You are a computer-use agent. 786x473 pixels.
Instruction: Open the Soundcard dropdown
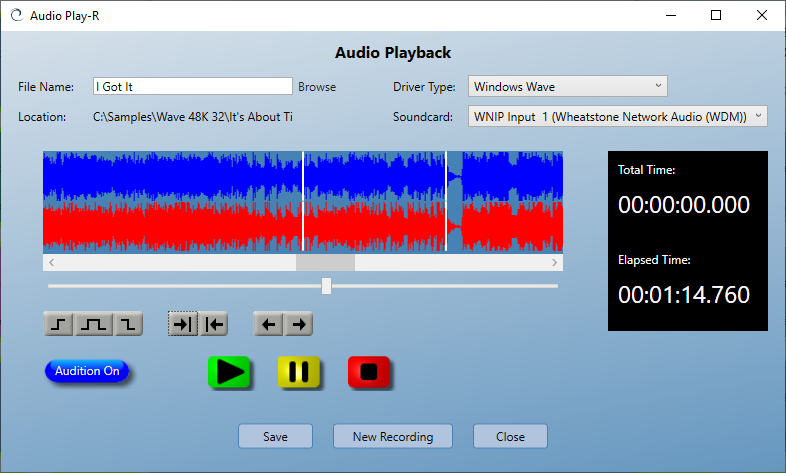(x=618, y=116)
